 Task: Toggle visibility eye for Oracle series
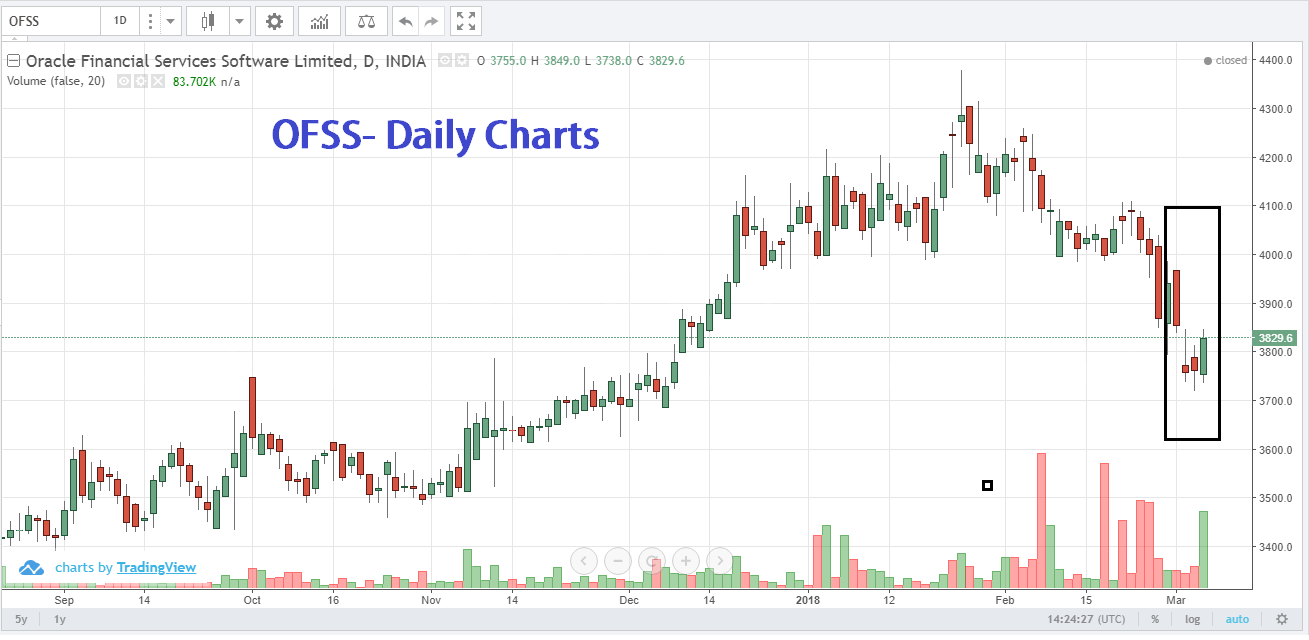pyautogui.click(x=445, y=61)
